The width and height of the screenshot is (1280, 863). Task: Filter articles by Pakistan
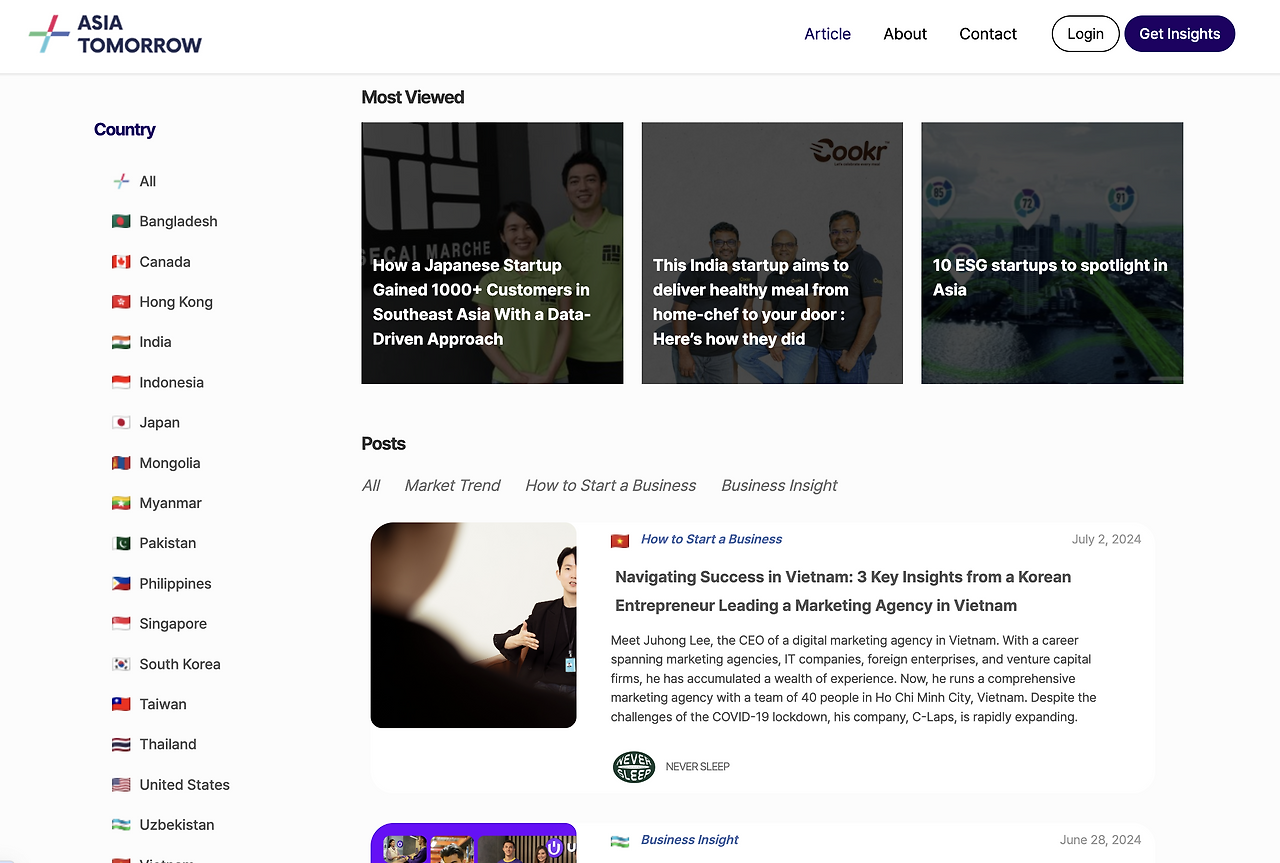[x=168, y=543]
